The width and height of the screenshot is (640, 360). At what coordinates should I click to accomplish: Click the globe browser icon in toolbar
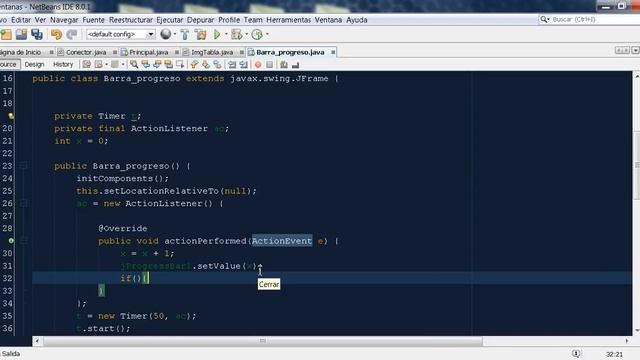(165, 34)
